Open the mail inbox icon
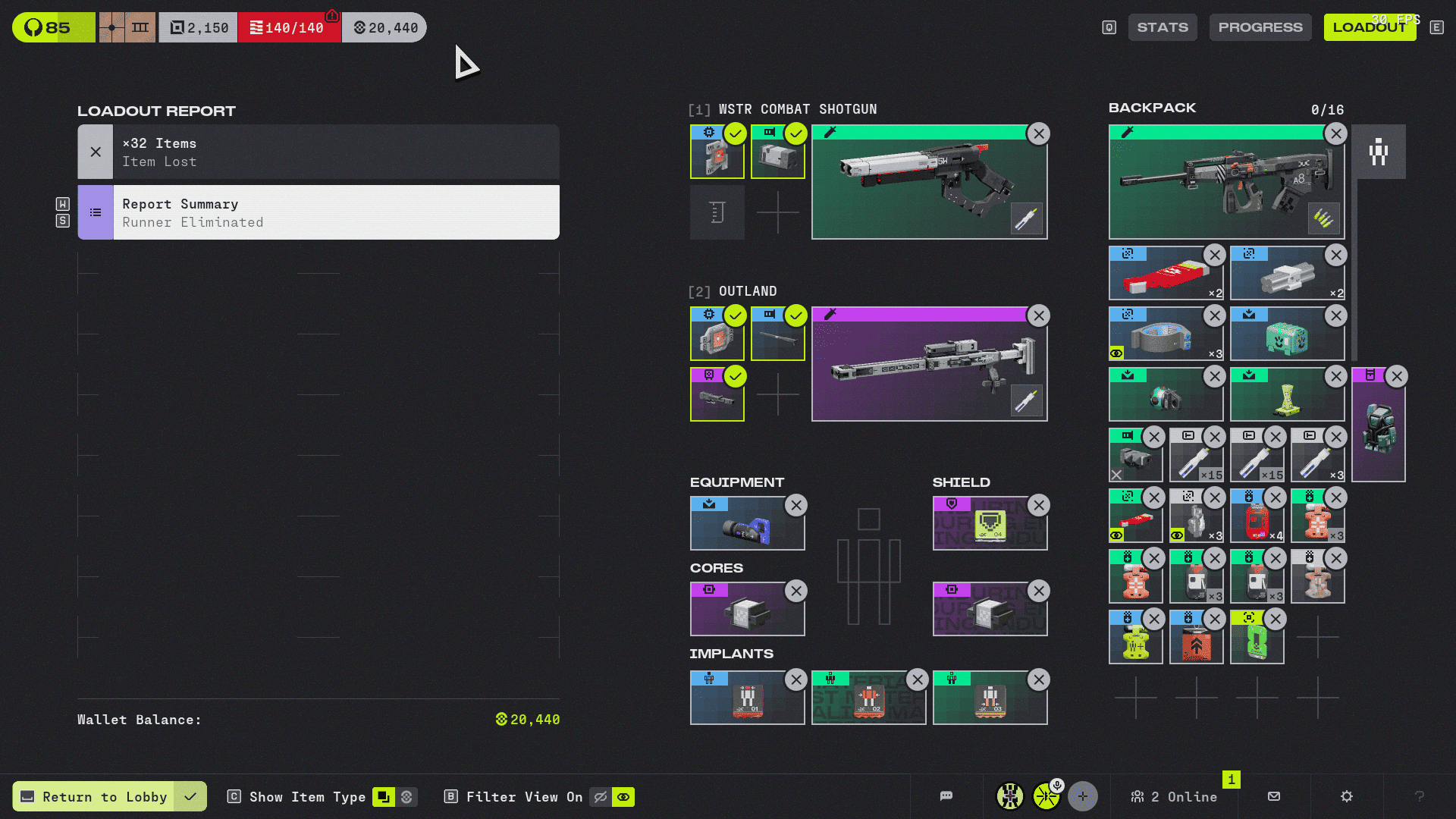Screen dimensions: 1456x819 click(x=1274, y=796)
